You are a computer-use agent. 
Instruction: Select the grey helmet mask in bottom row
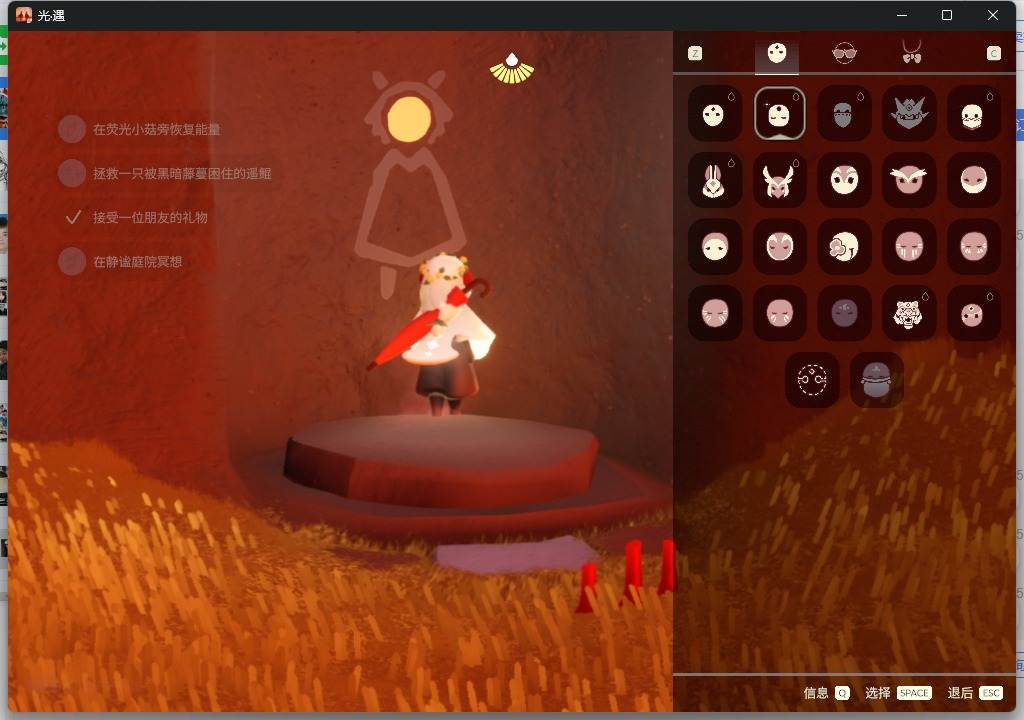click(876, 380)
